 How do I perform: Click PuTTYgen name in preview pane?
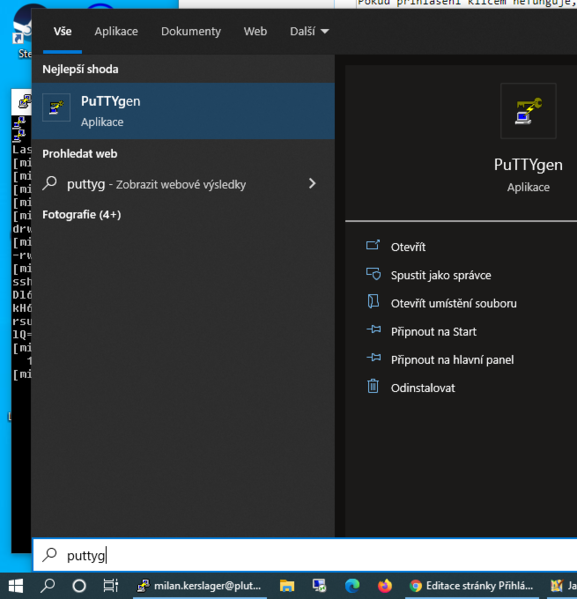528,165
